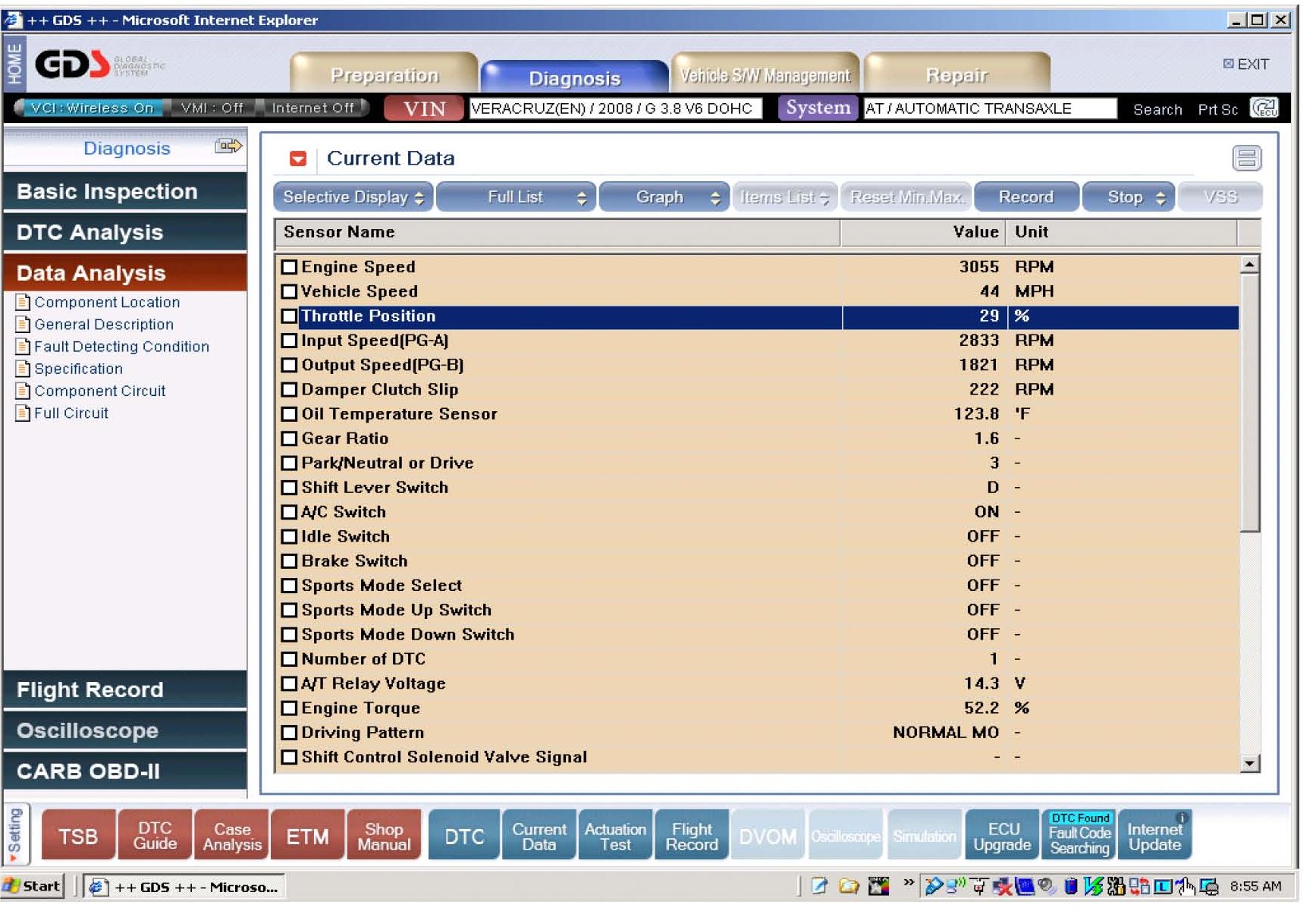Image resolution: width=1316 pixels, height=911 pixels.
Task: Expand the Graph dropdown
Action: pos(664,197)
